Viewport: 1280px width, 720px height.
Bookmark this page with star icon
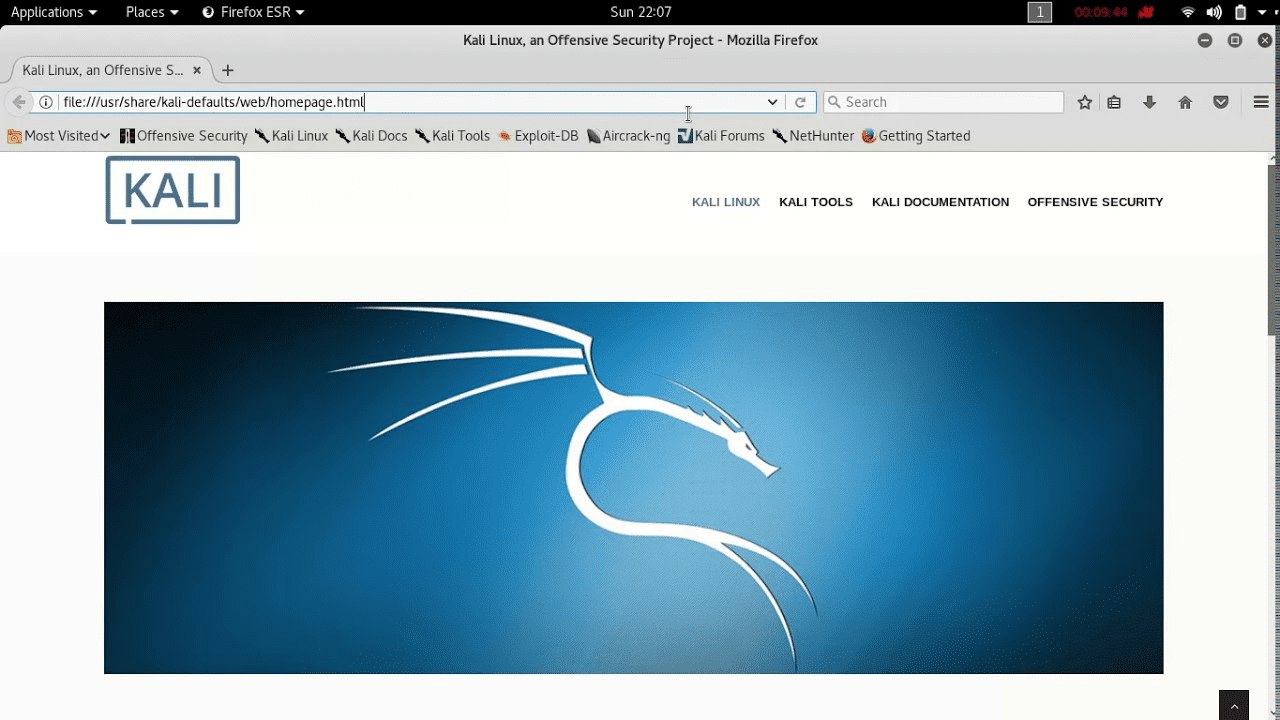pos(1085,102)
